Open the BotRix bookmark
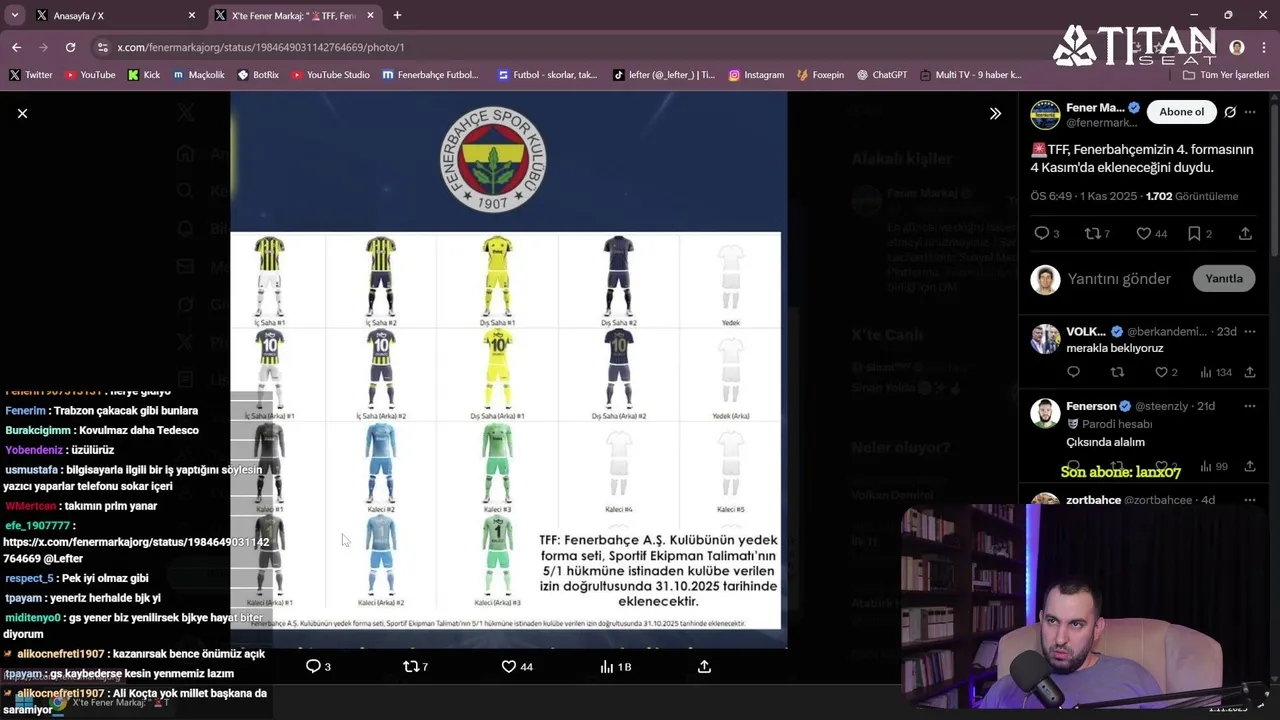This screenshot has height=720, width=1280. [258, 75]
